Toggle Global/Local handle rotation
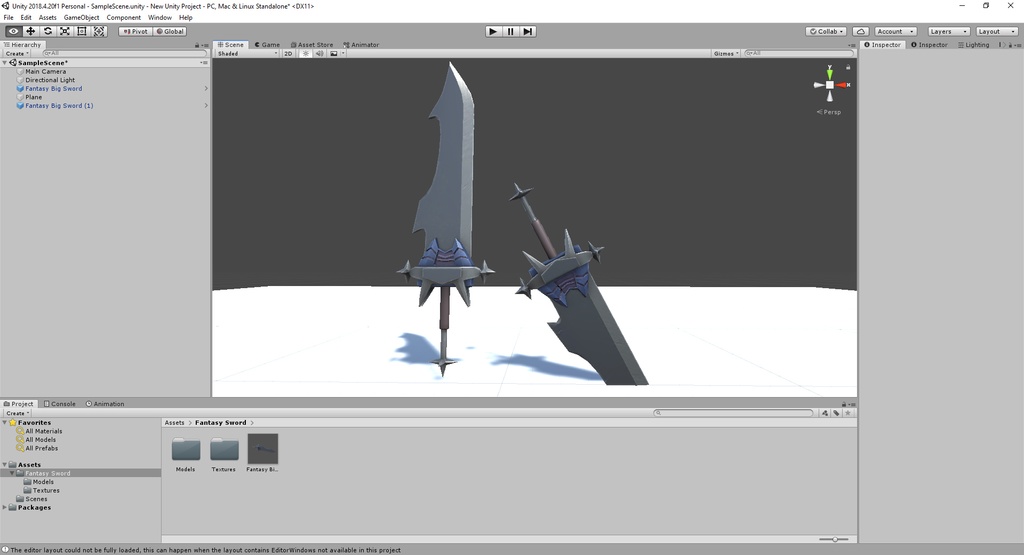The image size is (1024, 555). coord(170,31)
